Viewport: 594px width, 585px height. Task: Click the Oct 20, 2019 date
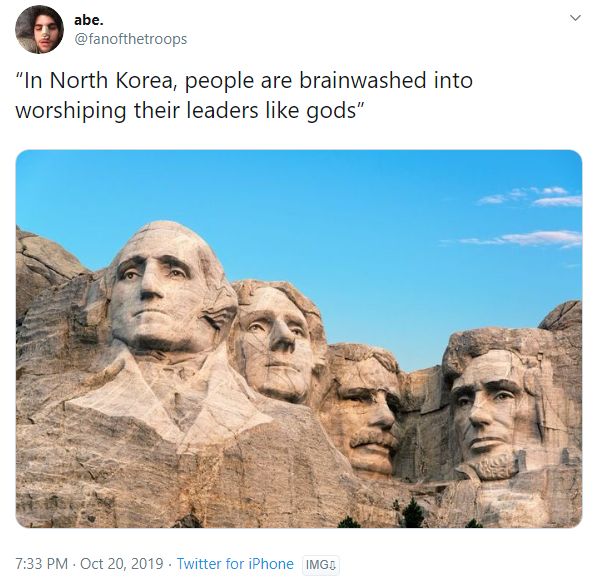coord(122,564)
